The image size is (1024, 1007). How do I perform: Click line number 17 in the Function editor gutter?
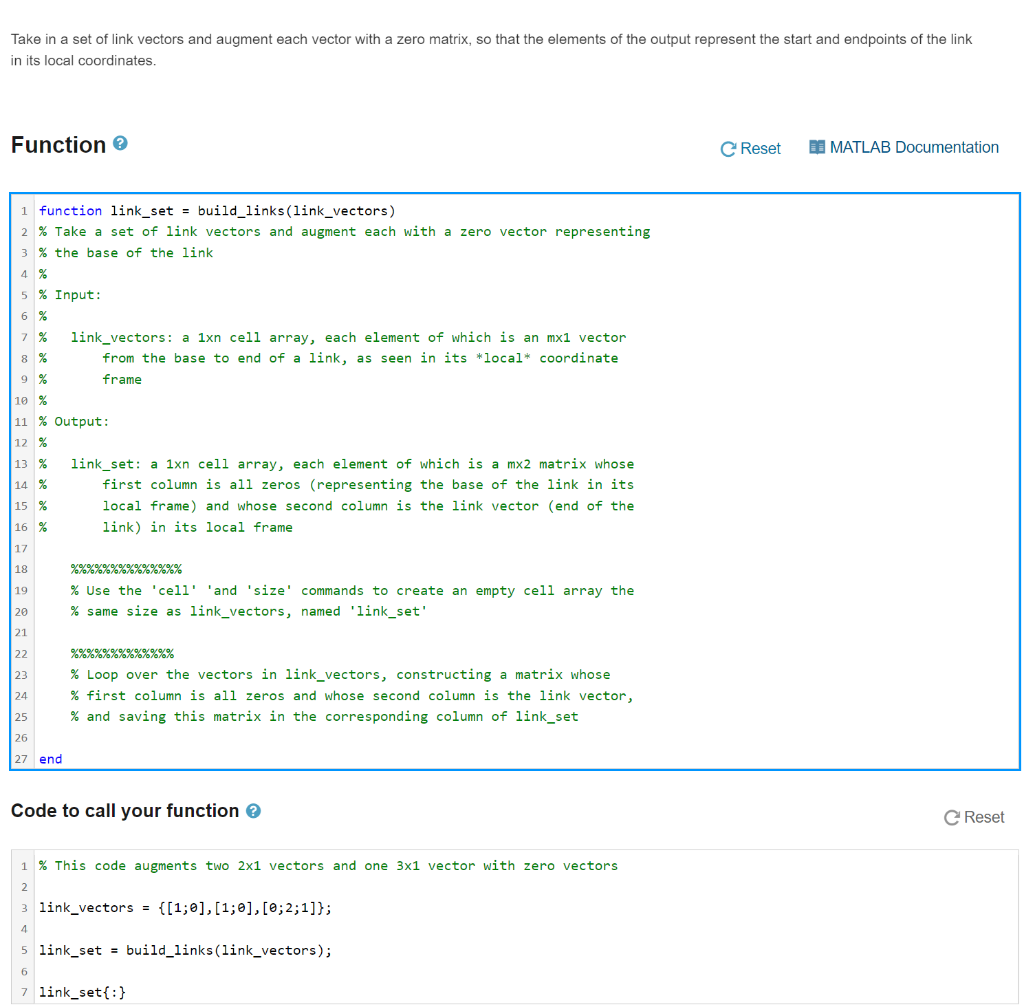(x=21, y=548)
